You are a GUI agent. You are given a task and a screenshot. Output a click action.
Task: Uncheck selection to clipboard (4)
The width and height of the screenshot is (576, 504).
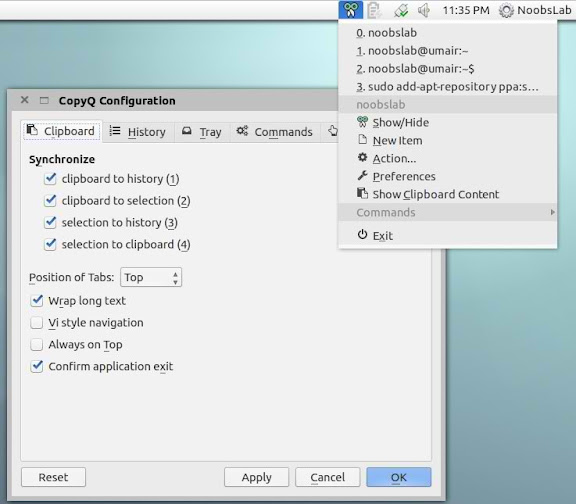(x=50, y=244)
